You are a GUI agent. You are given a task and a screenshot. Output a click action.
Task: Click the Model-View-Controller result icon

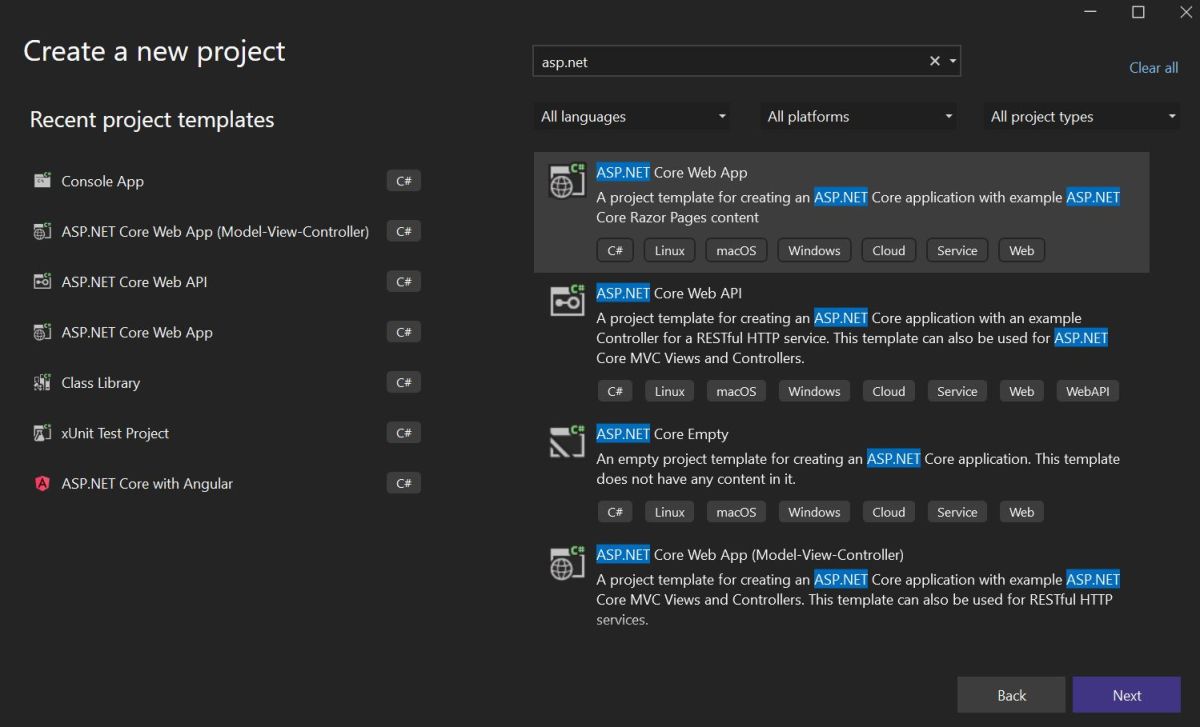567,563
